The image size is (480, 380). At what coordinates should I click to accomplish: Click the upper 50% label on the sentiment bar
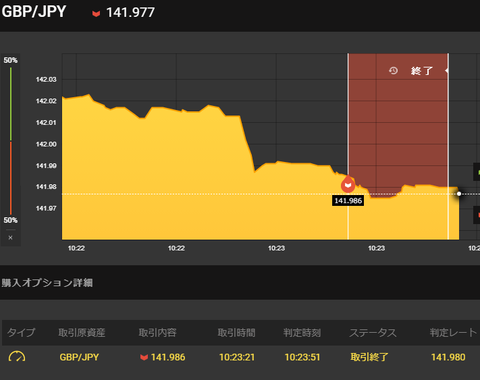coord(10,60)
